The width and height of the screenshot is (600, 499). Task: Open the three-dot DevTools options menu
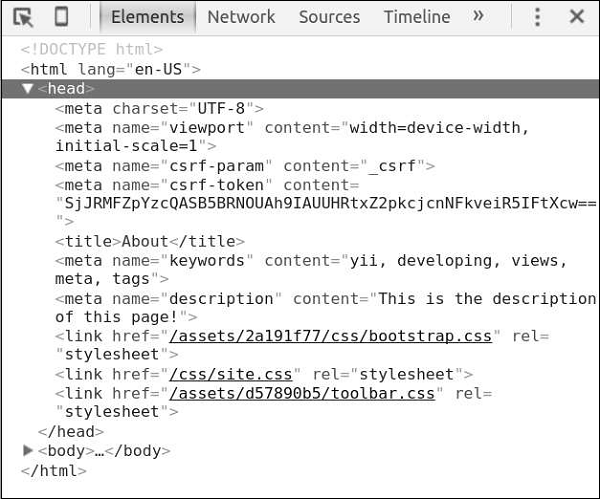point(537,17)
